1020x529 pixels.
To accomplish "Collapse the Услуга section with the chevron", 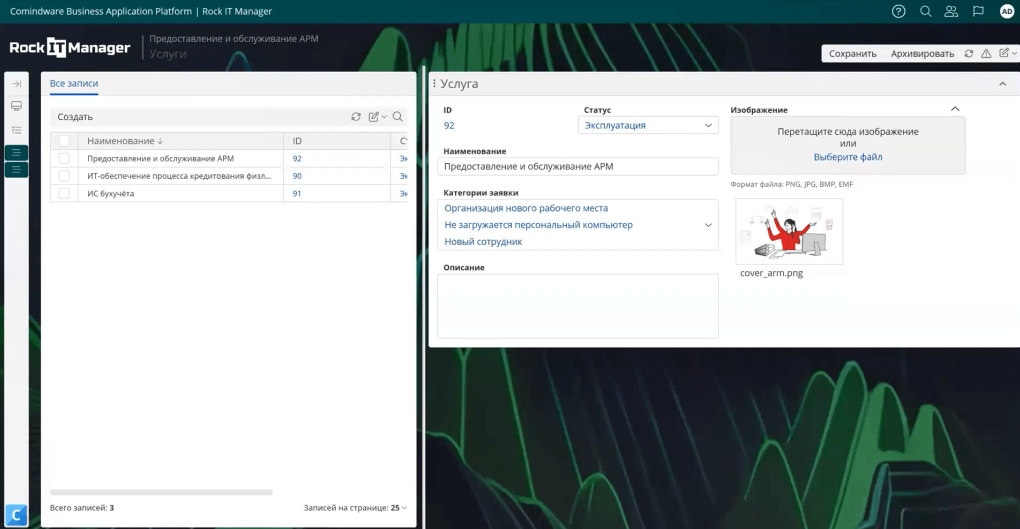I will (1002, 85).
